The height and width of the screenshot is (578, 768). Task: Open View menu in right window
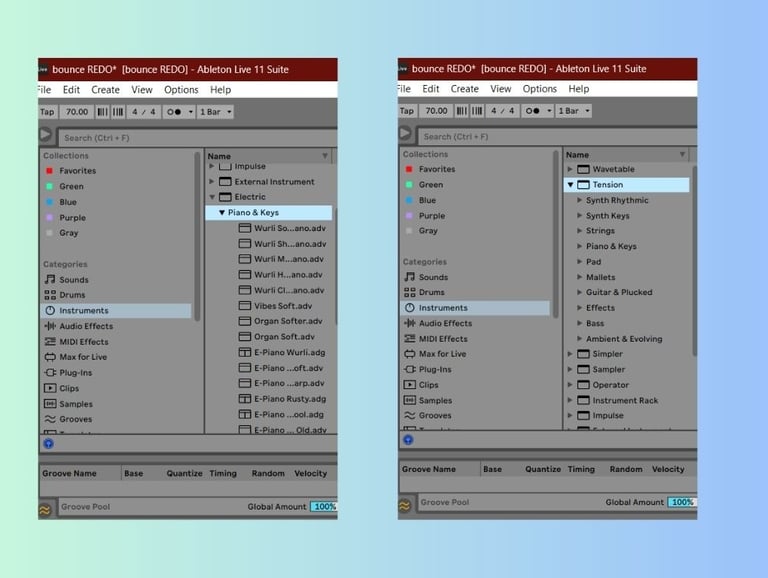click(x=501, y=89)
